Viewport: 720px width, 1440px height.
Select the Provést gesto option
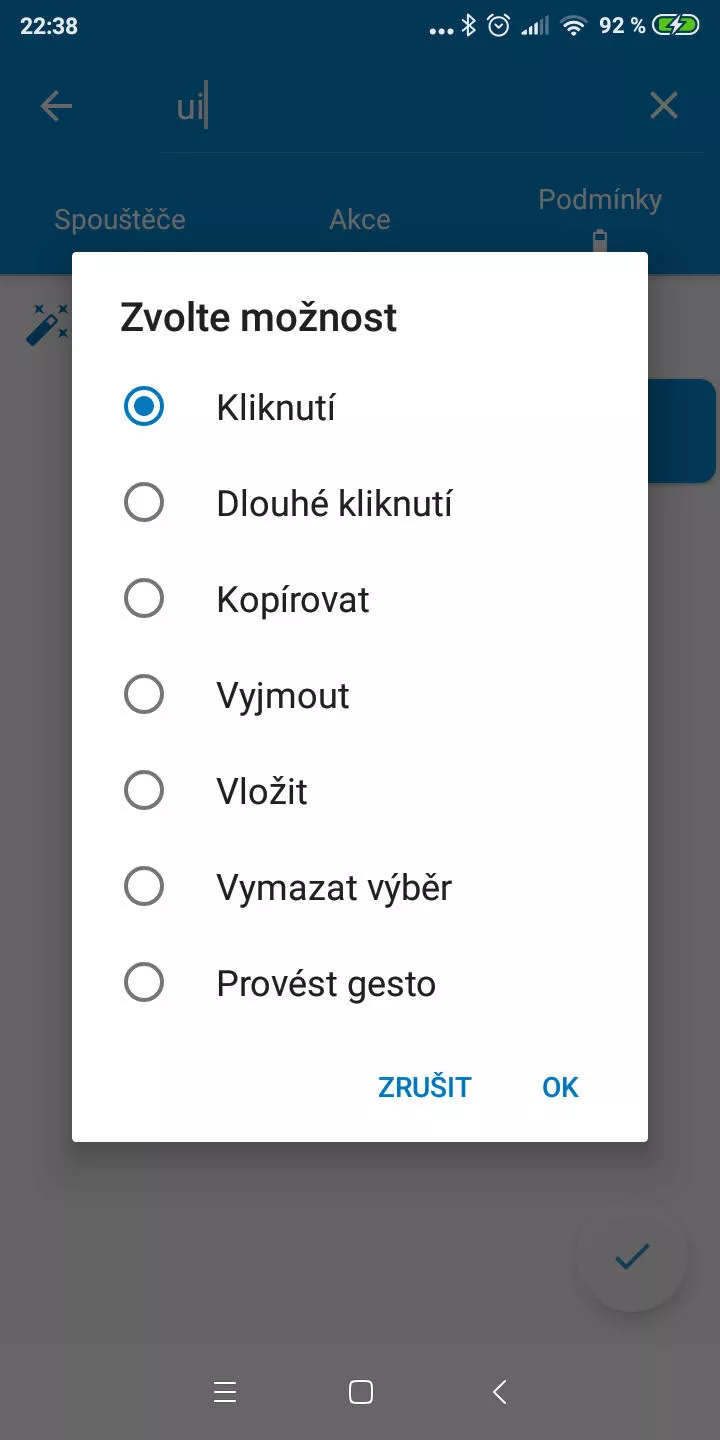coord(360,983)
